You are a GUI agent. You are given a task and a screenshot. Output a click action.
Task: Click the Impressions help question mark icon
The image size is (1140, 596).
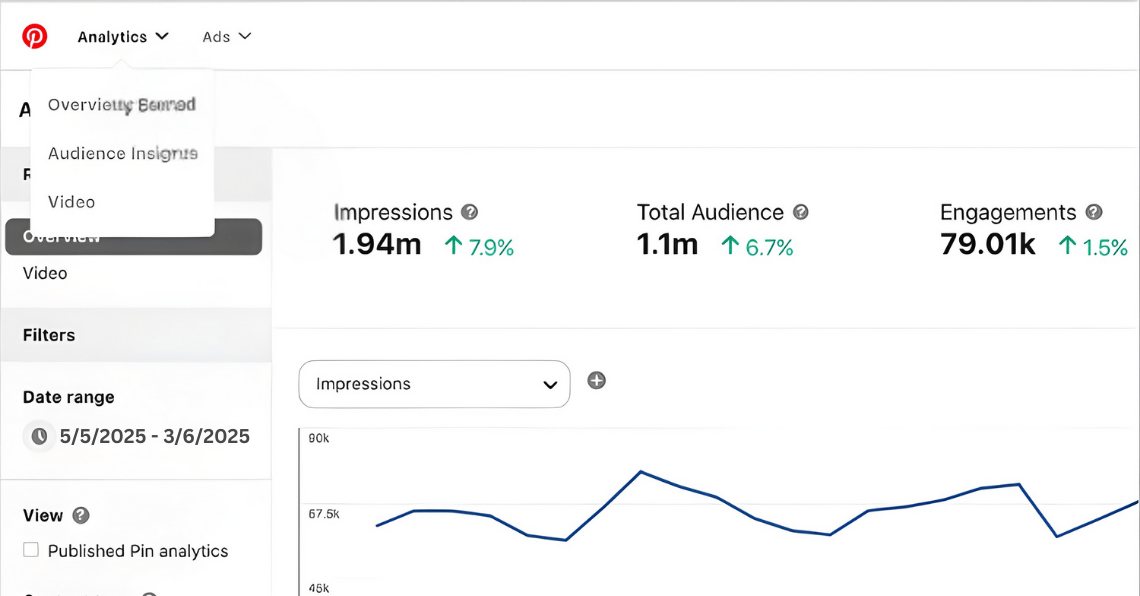pyautogui.click(x=469, y=212)
